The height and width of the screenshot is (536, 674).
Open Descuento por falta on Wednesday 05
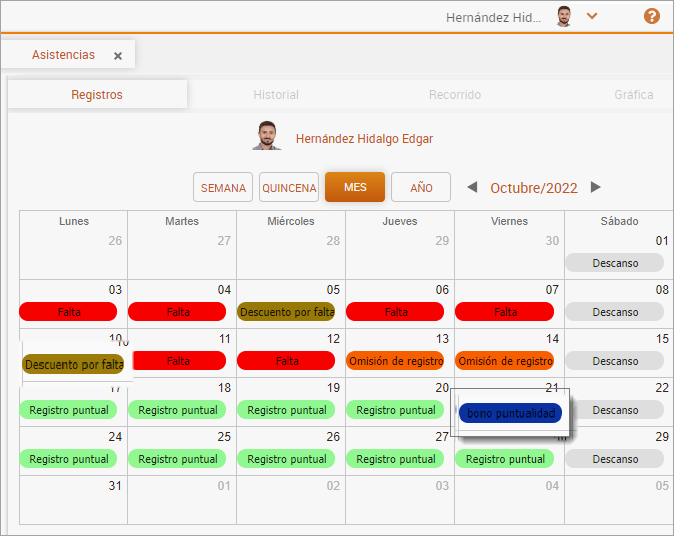pos(286,312)
